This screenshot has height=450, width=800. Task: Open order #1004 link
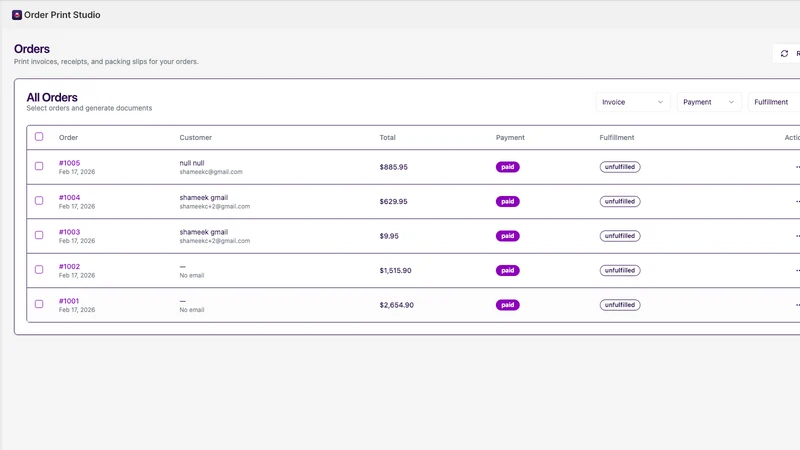click(69, 197)
